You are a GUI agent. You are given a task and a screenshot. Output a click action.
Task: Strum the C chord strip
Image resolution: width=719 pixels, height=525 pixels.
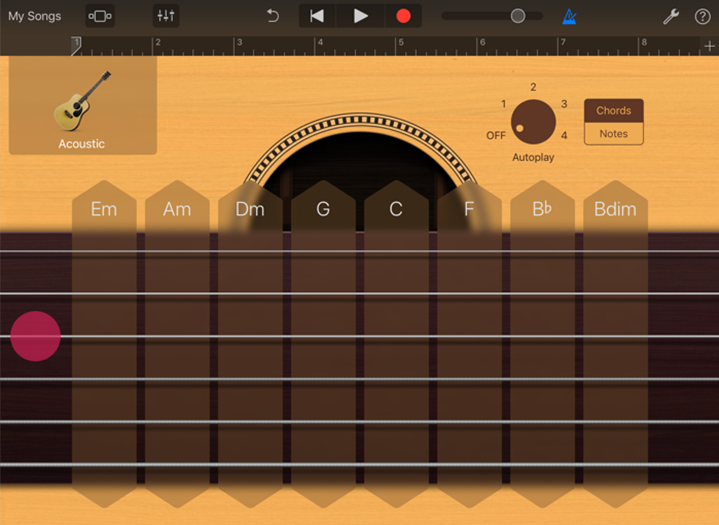[x=396, y=344]
